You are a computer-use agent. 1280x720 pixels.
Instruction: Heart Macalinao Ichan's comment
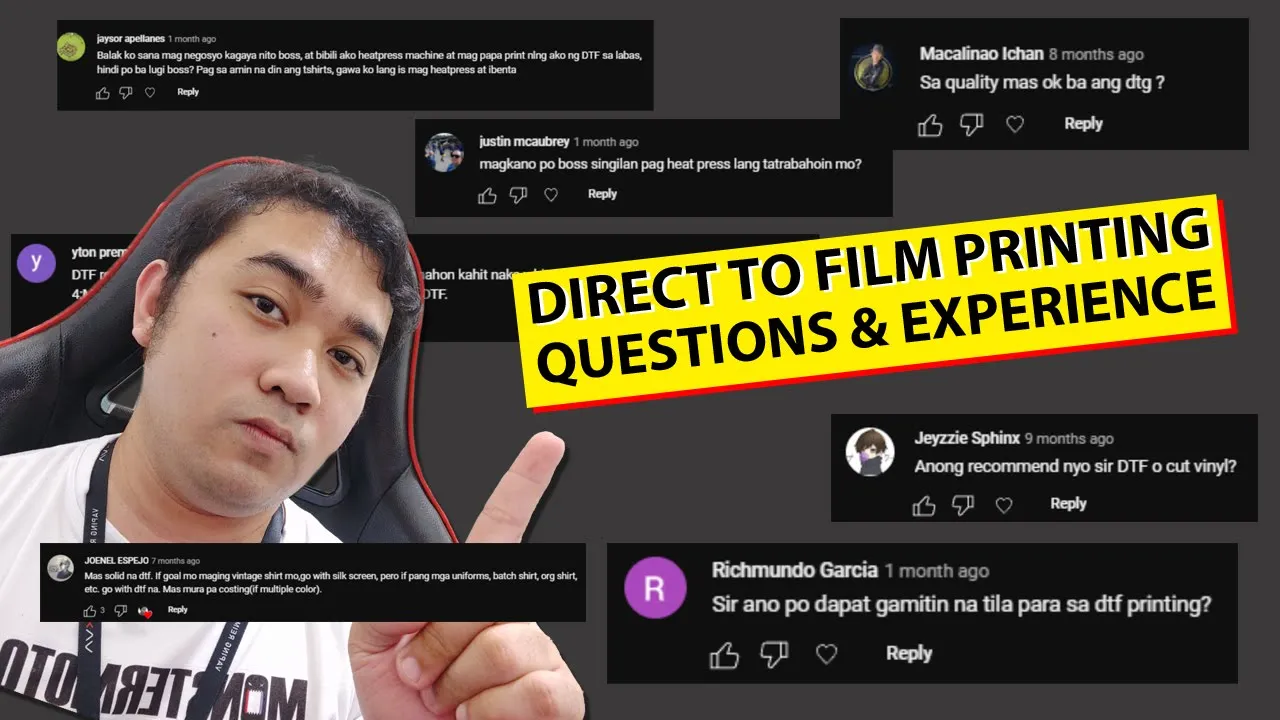click(1015, 124)
